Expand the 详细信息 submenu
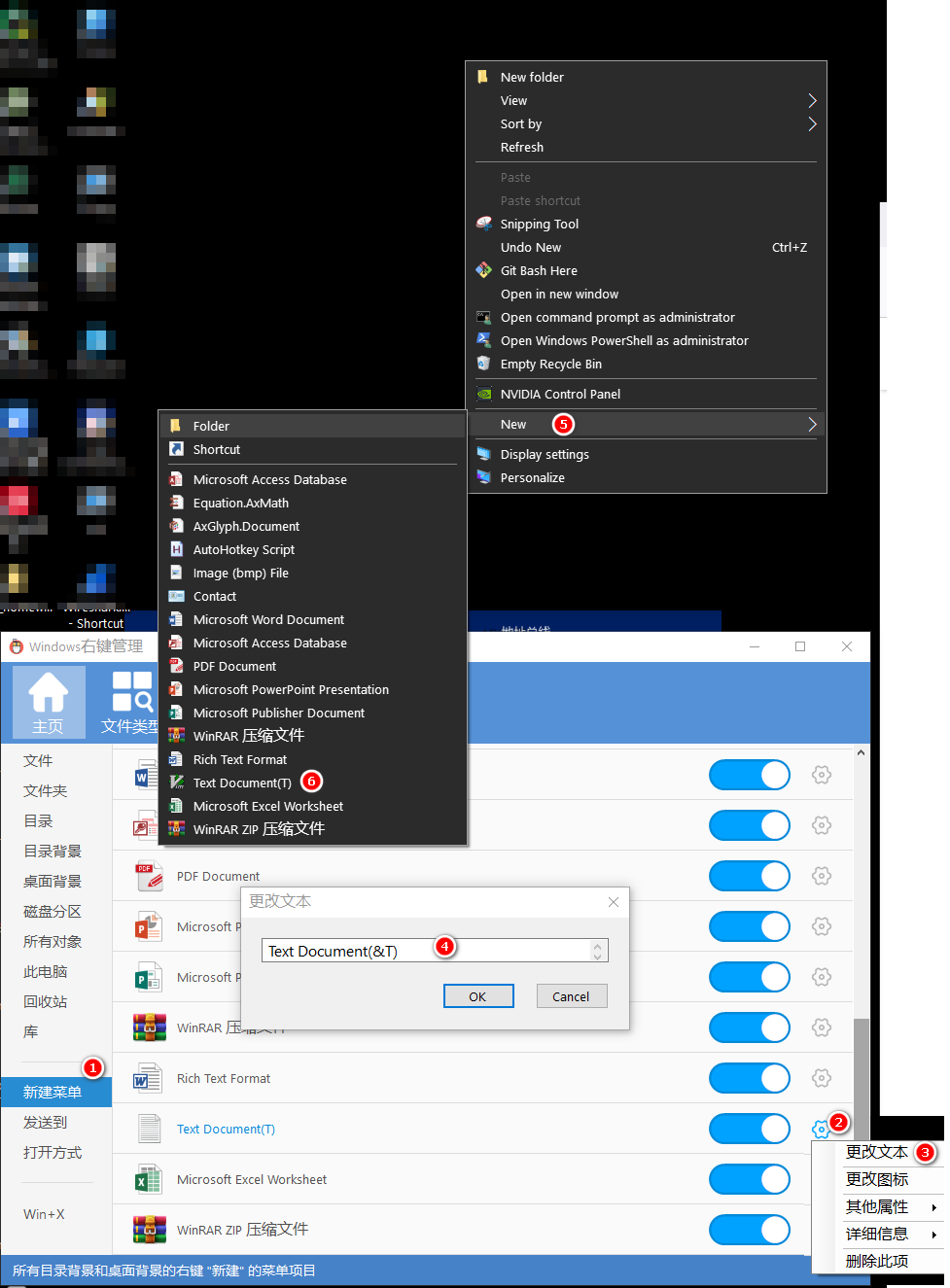This screenshot has height=1288, width=950. (878, 1234)
